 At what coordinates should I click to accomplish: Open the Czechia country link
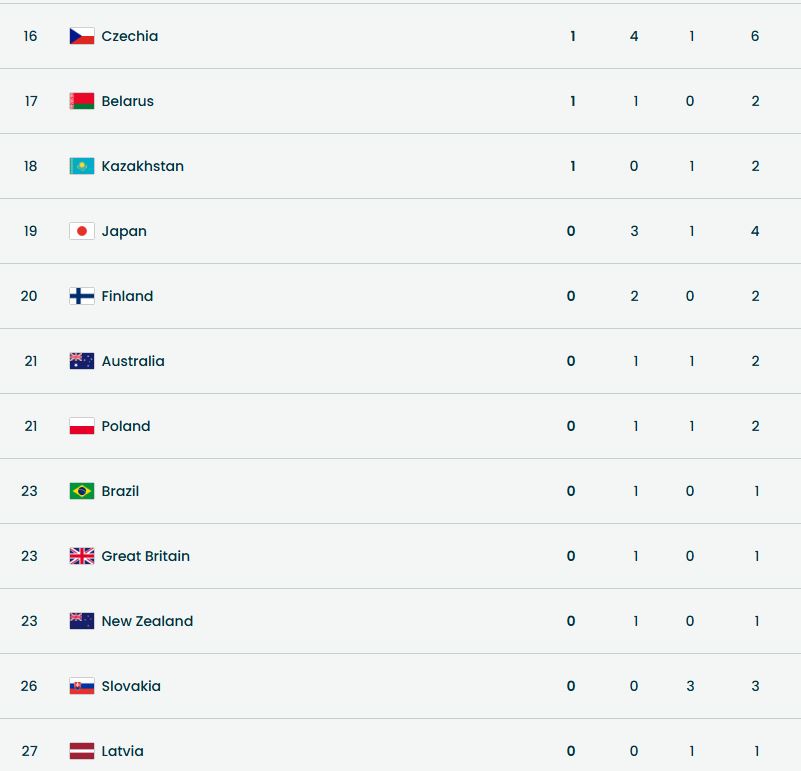point(130,36)
